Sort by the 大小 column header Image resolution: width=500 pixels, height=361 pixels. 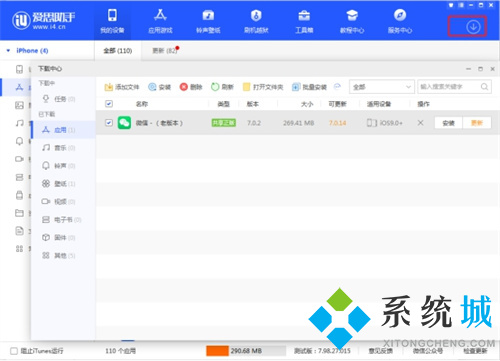pyautogui.click(x=307, y=104)
